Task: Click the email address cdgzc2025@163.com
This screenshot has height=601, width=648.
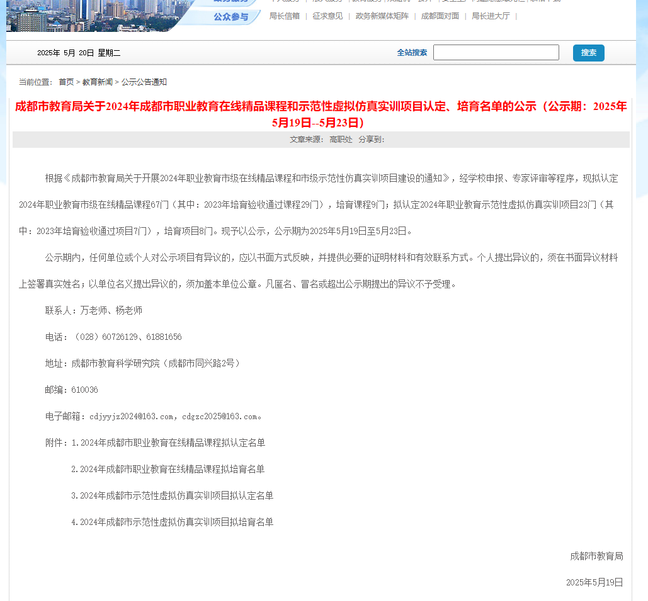Action: (220, 416)
